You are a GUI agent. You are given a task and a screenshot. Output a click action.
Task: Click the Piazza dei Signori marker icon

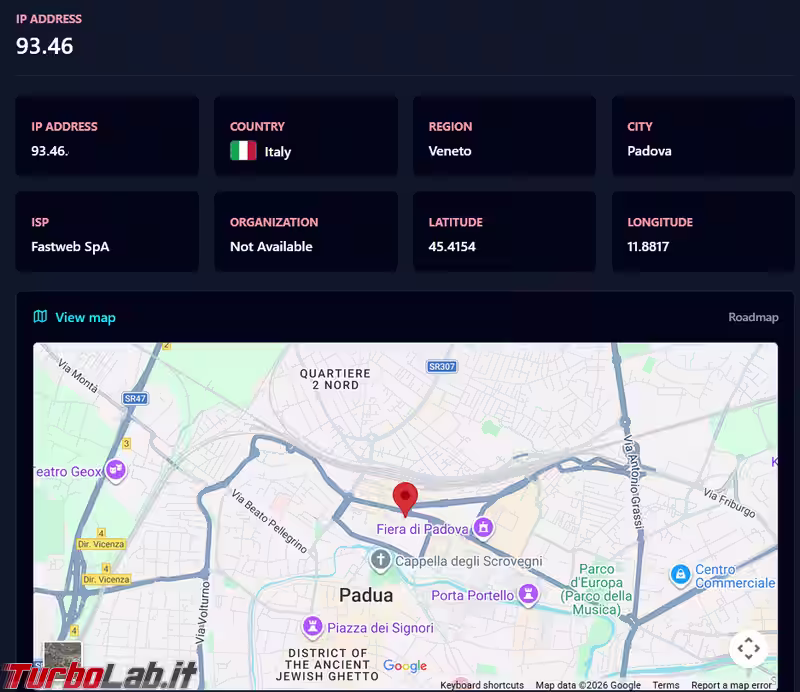[312, 627]
